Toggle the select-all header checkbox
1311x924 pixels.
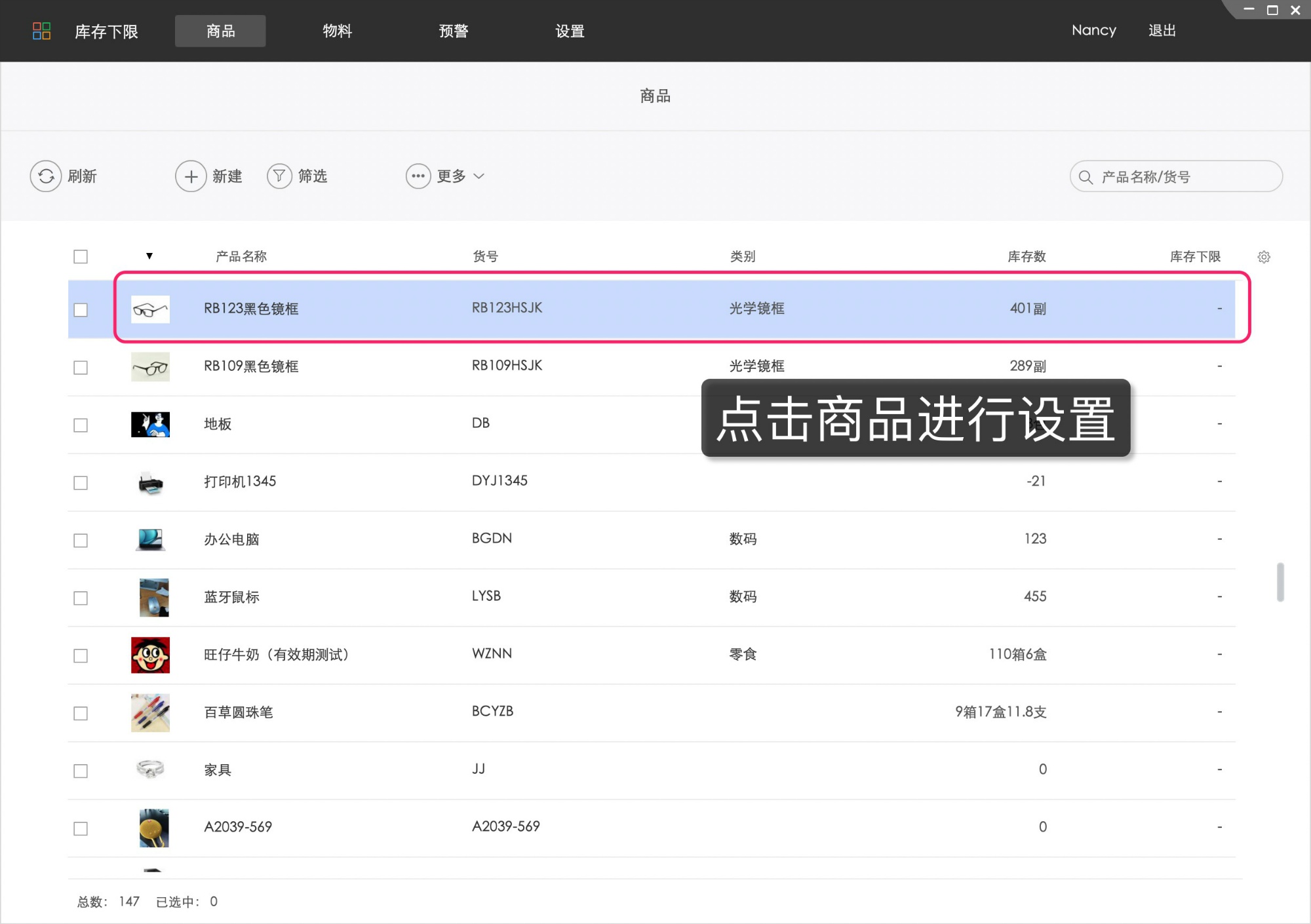(x=81, y=257)
